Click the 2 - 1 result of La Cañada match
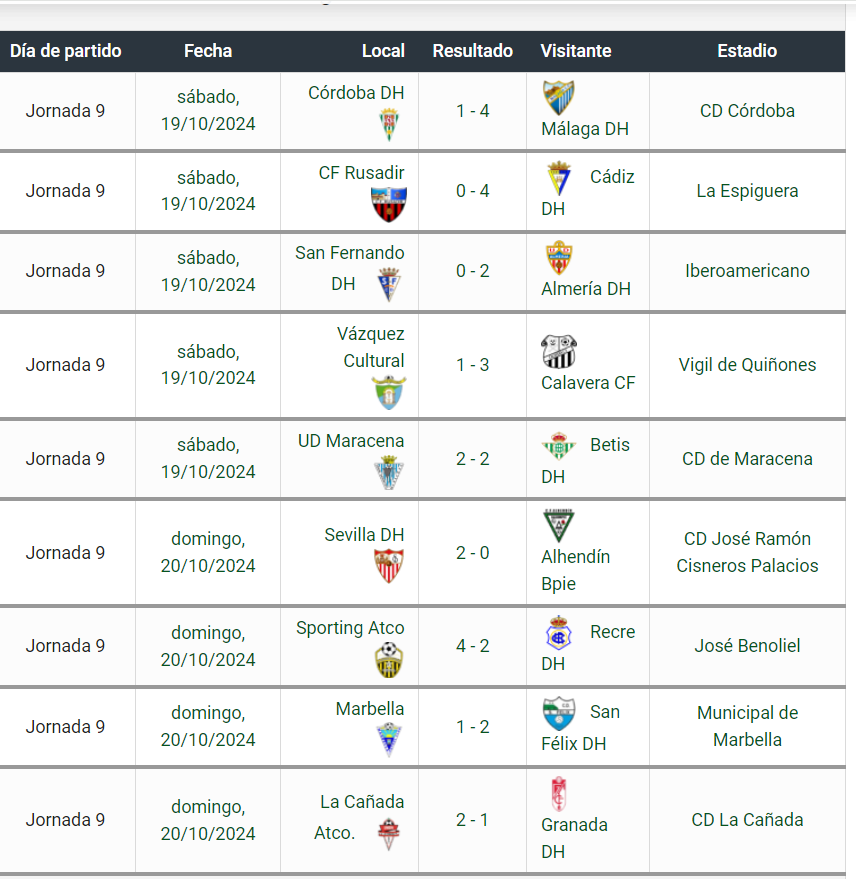856x879 pixels. click(x=473, y=820)
